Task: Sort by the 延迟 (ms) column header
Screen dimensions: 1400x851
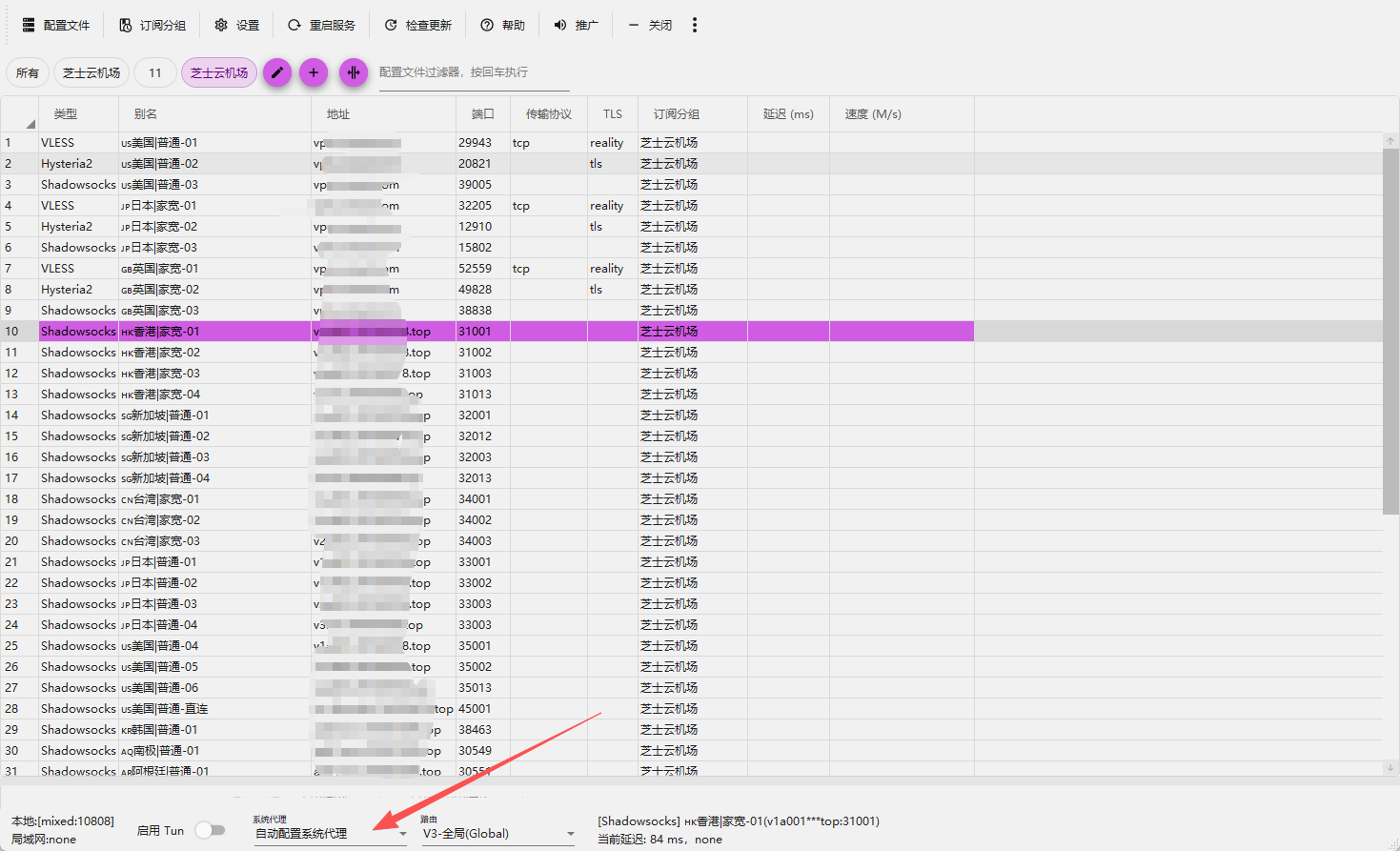Action: 788,114
